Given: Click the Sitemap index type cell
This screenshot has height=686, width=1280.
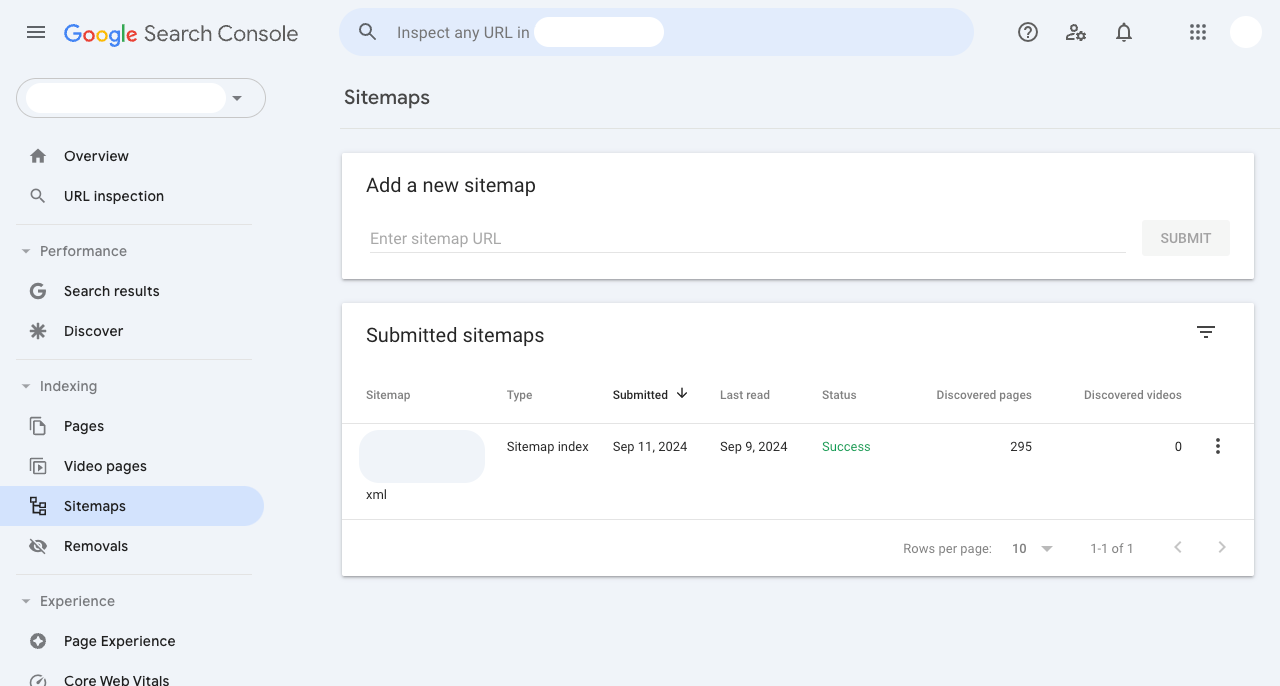Looking at the screenshot, I should coord(548,447).
